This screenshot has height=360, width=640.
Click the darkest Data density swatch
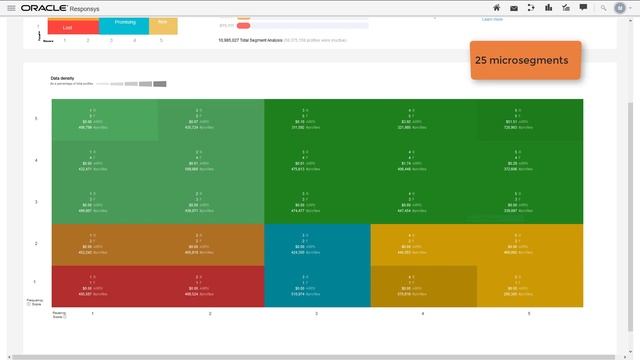pos(160,84)
